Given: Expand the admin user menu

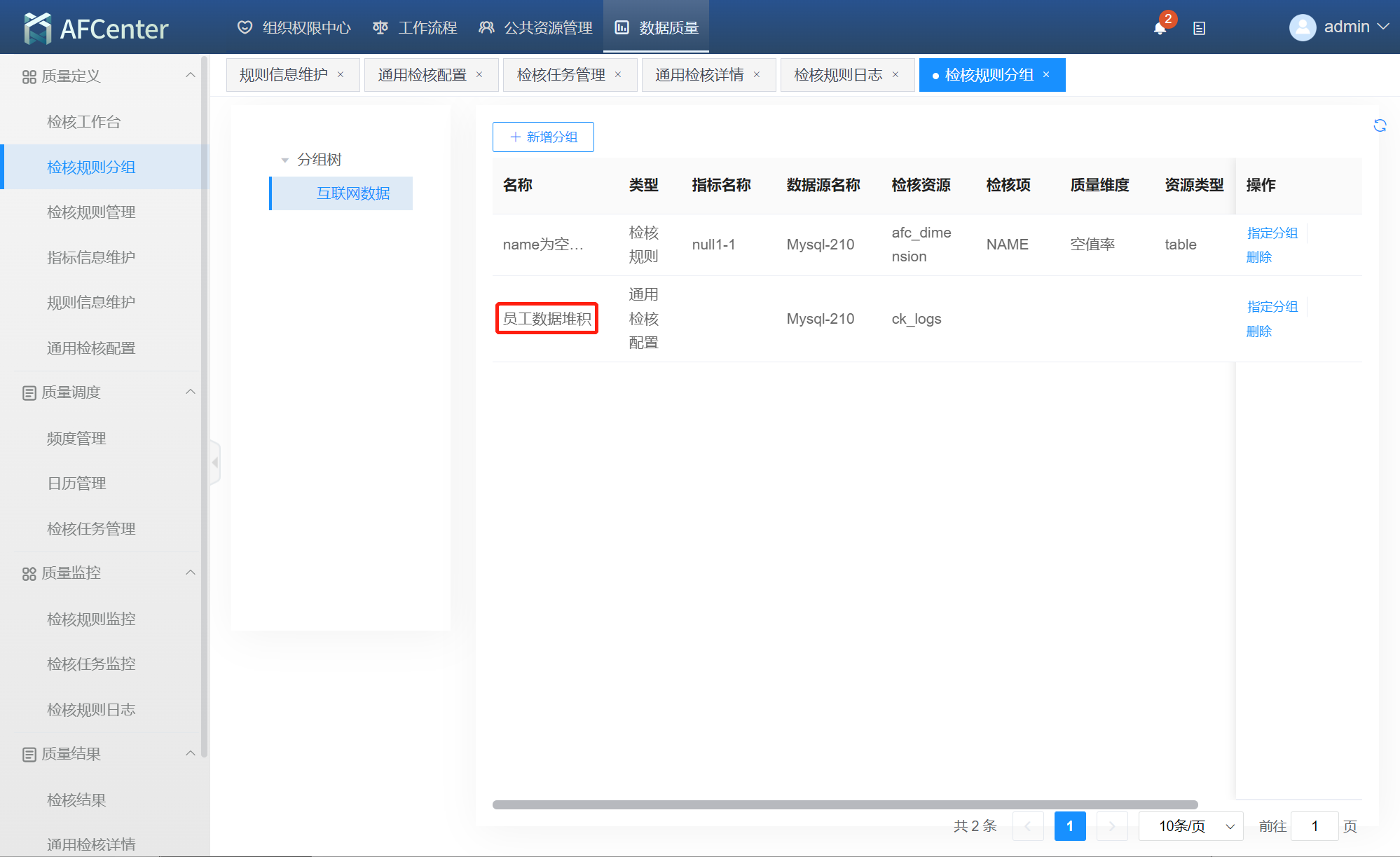Looking at the screenshot, I should [x=1383, y=27].
